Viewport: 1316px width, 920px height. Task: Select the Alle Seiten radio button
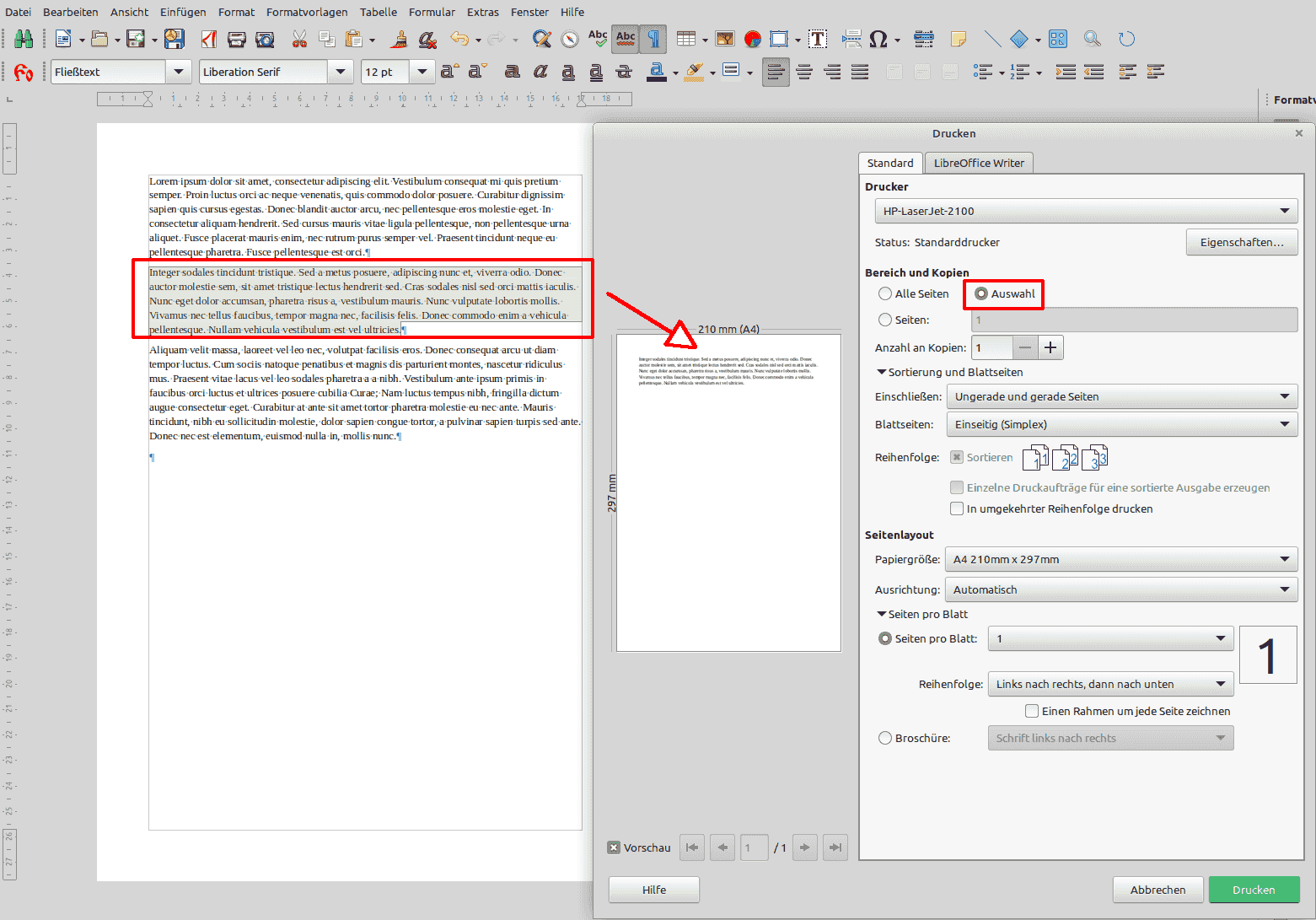tap(884, 293)
